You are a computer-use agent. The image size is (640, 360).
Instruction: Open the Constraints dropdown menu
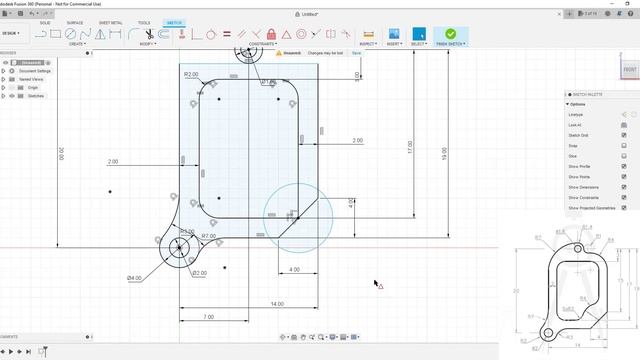pos(263,44)
